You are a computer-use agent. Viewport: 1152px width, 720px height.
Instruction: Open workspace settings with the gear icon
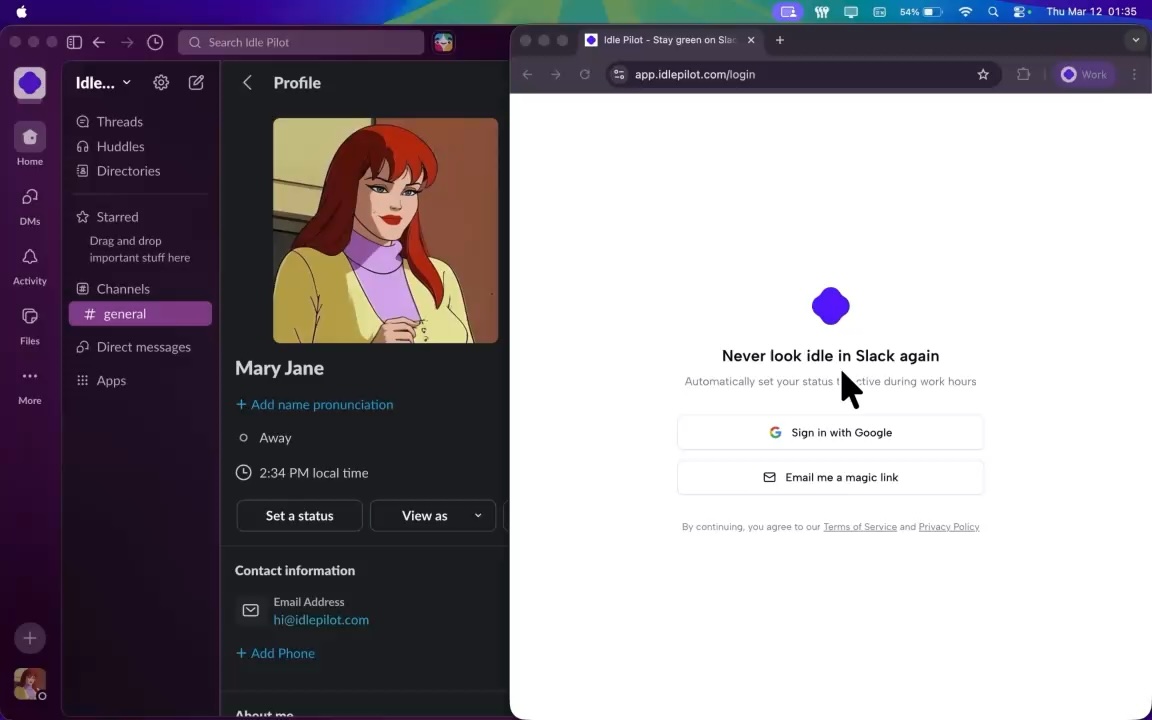161,83
